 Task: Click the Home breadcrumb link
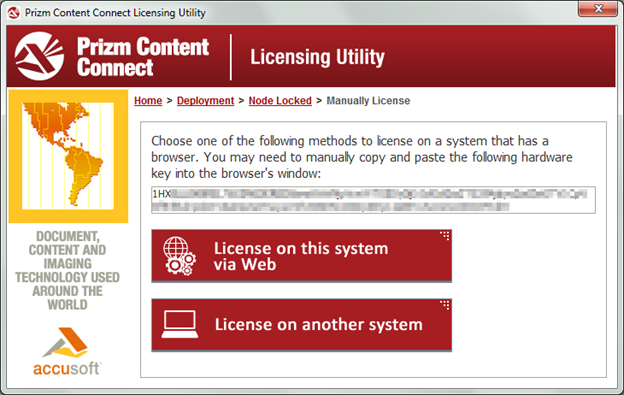[x=148, y=101]
